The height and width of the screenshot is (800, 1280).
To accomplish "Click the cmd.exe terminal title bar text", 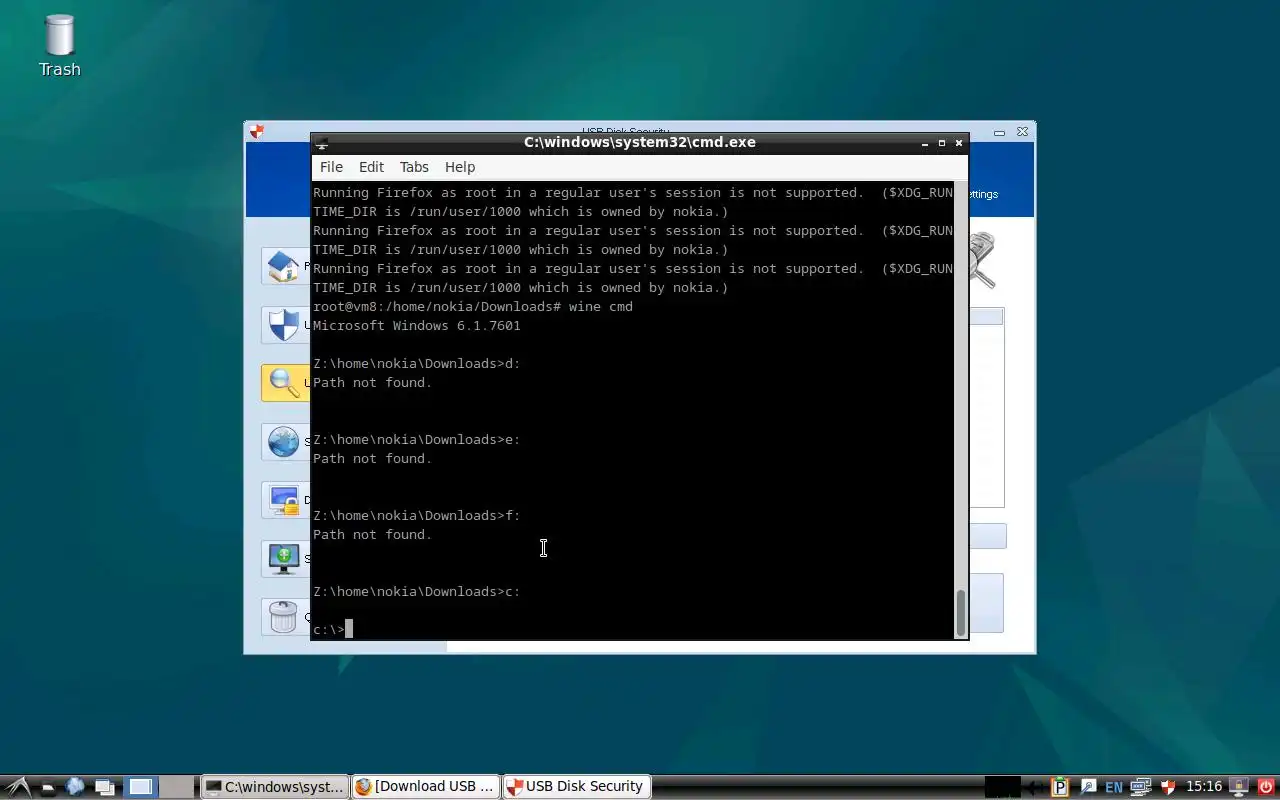I will [x=640, y=142].
